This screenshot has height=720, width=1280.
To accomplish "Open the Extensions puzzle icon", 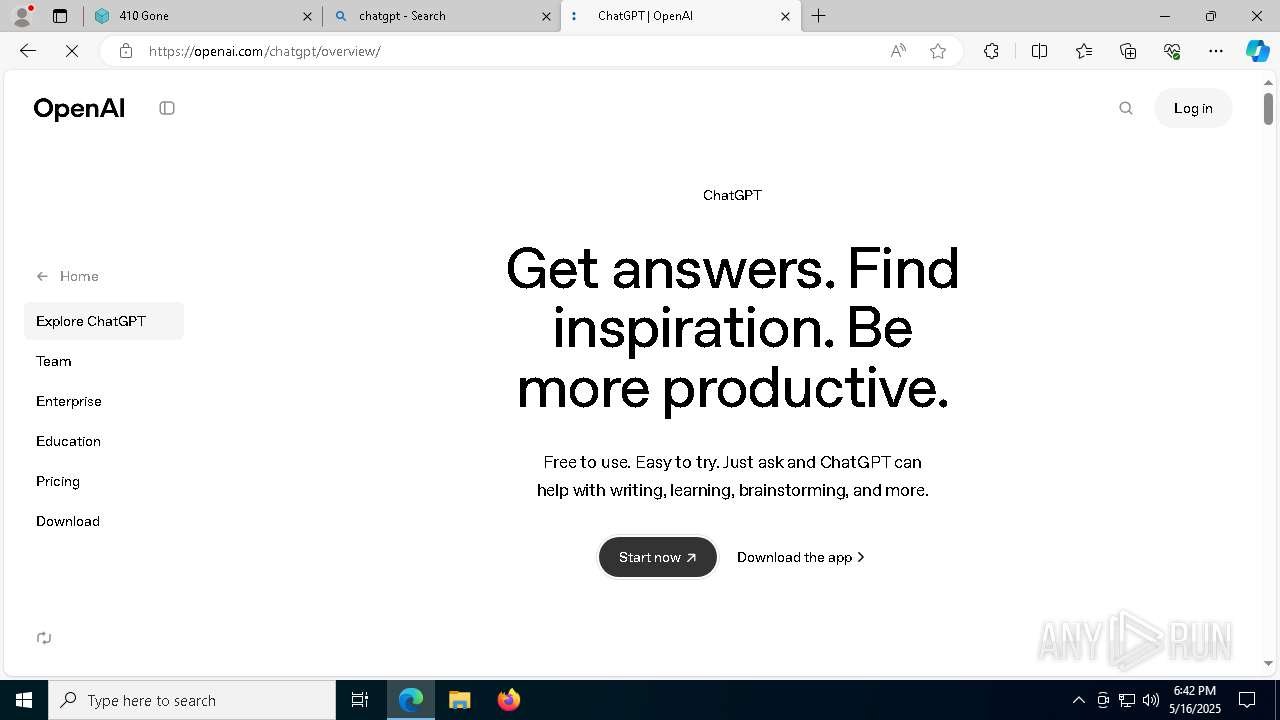I will tap(991, 51).
